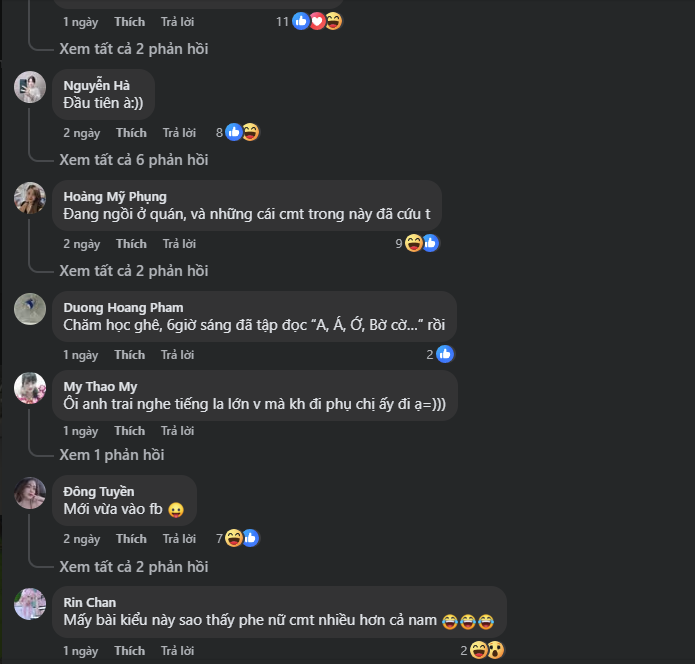Reply to My Thao My's comment
The image size is (695, 664).
(179, 431)
